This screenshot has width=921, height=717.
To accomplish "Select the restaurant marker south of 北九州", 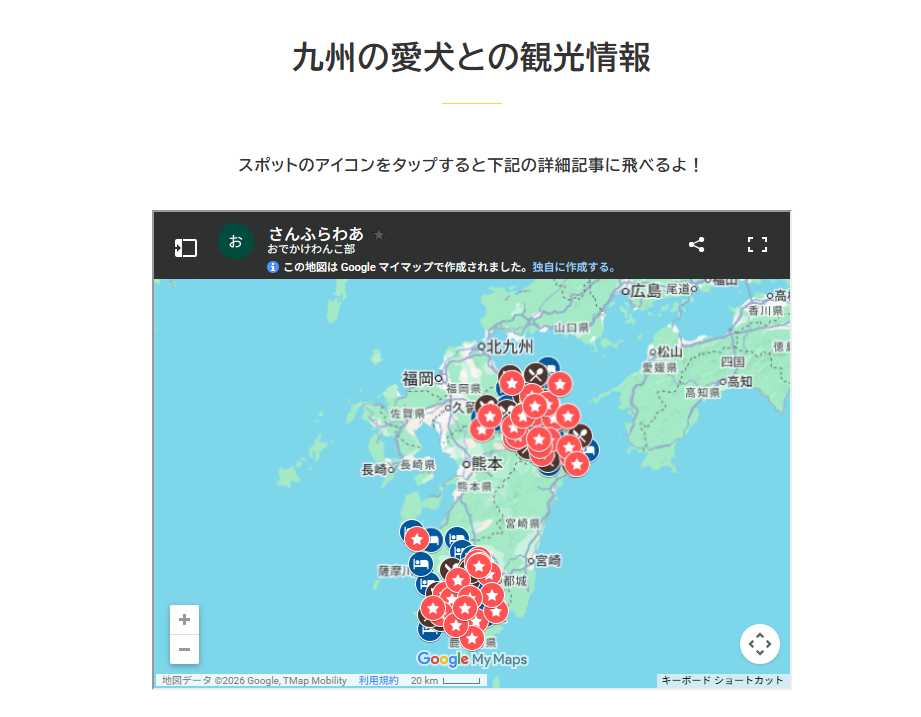I will [x=536, y=375].
